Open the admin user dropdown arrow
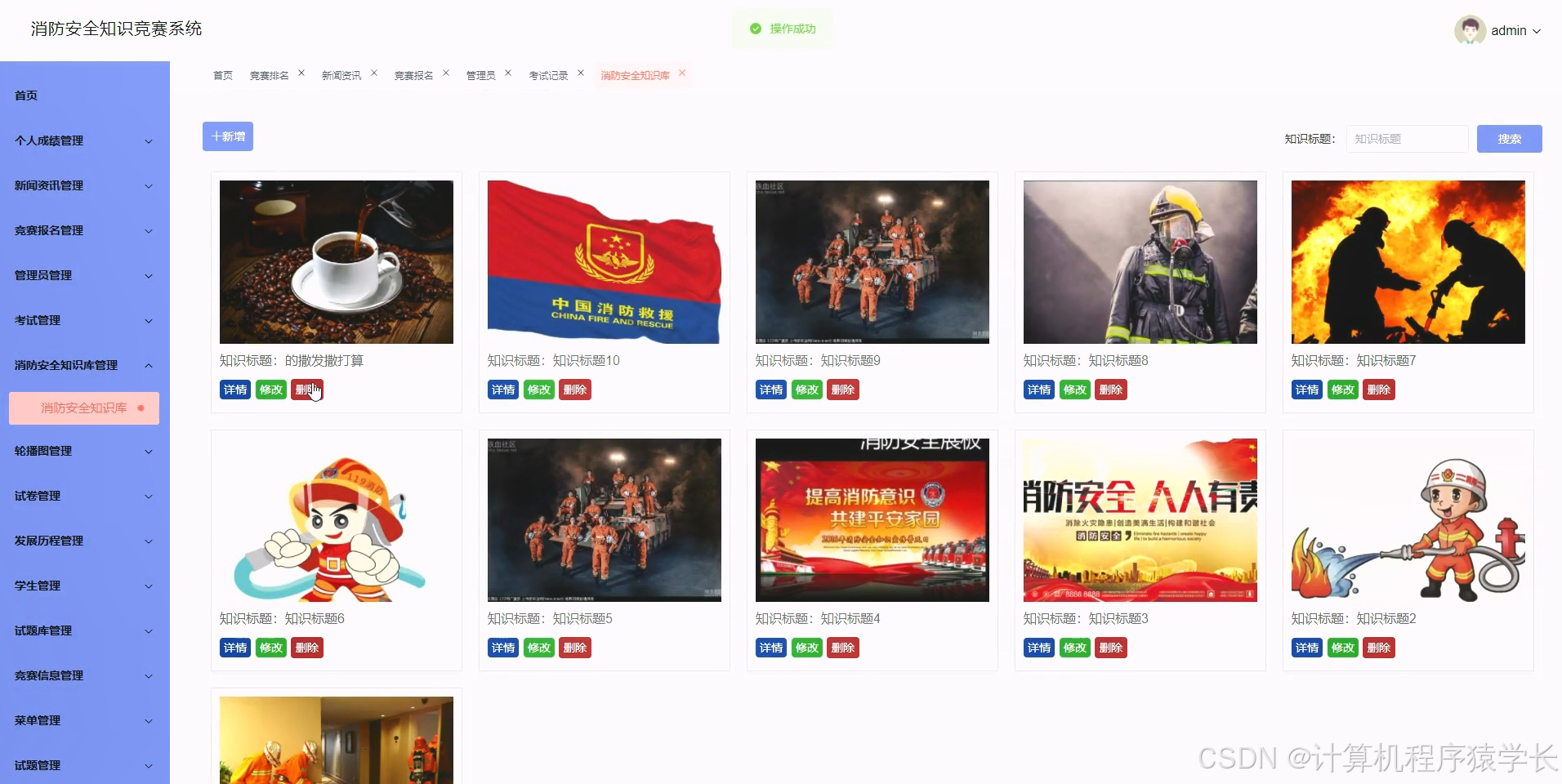Image resolution: width=1562 pixels, height=784 pixels. (x=1537, y=31)
